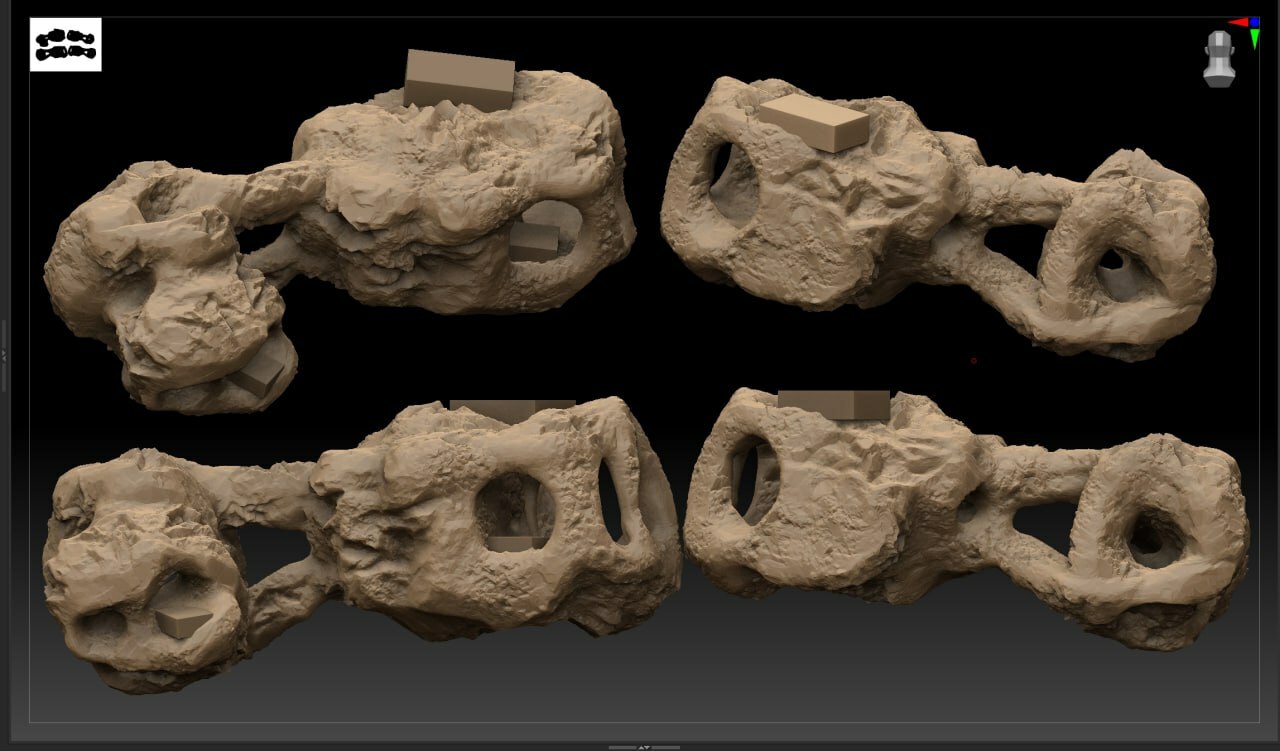Select the box atop the top-left rock

pyautogui.click(x=459, y=79)
